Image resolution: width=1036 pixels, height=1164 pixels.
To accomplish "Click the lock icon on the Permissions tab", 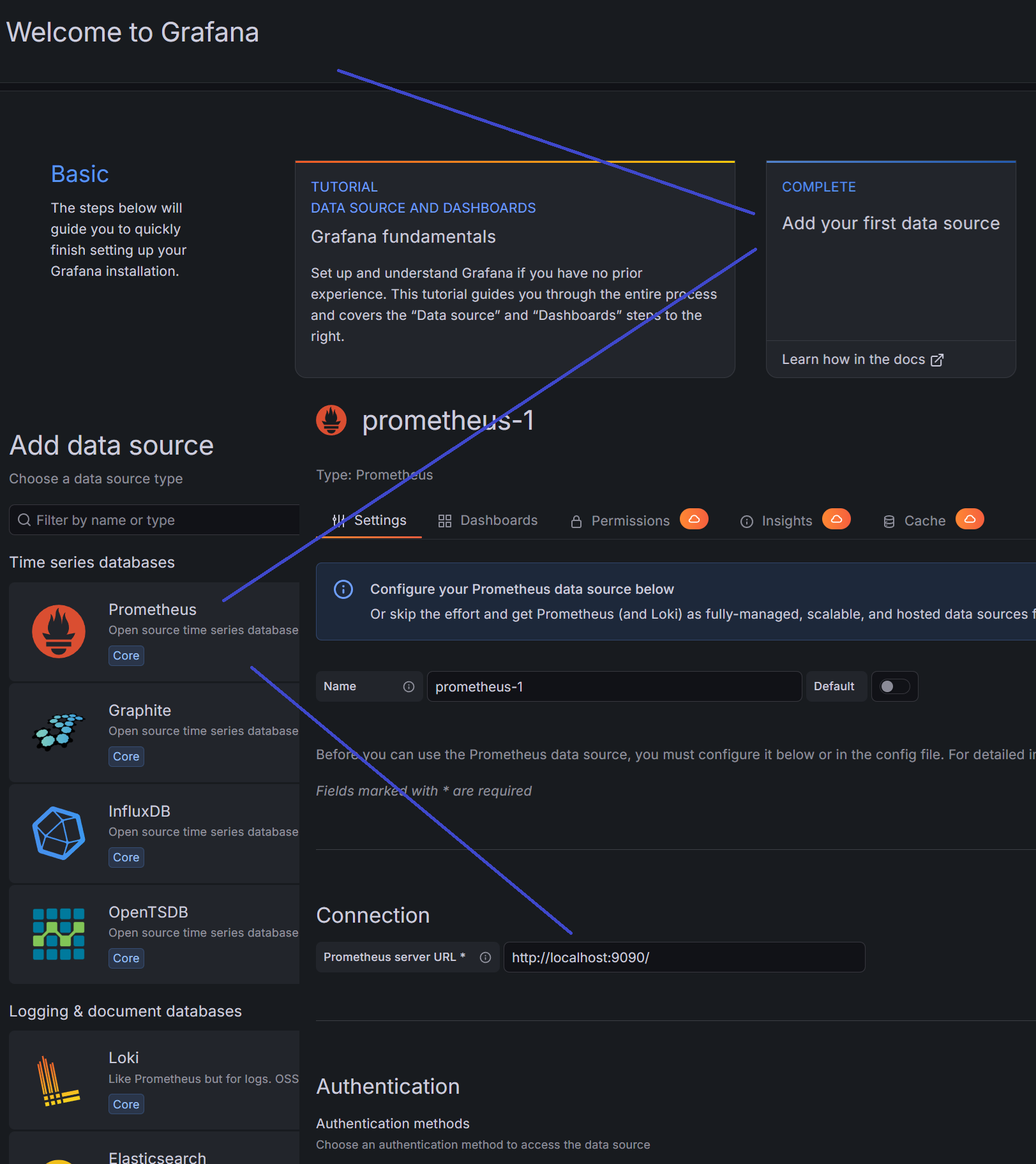I will point(576,522).
